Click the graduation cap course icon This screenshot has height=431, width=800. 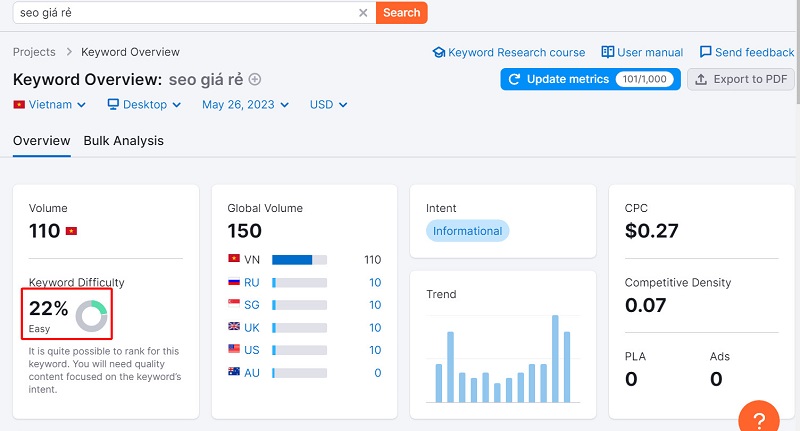439,53
